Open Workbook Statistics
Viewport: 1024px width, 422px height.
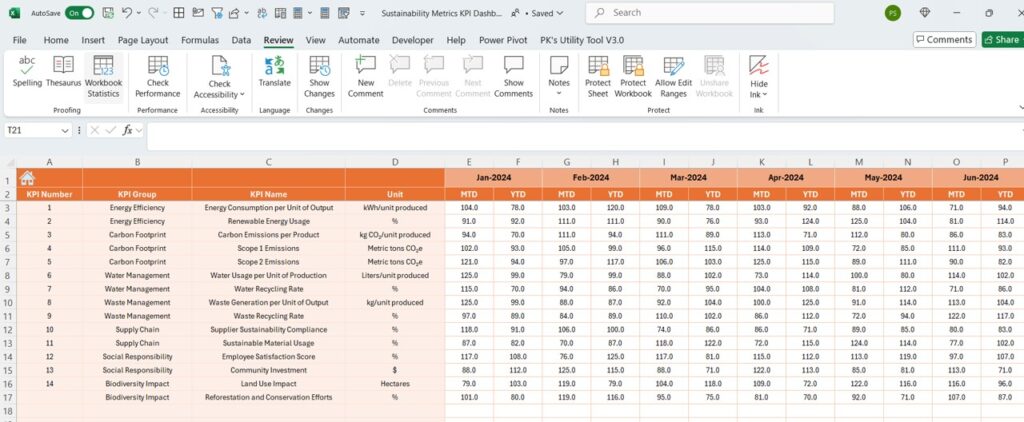(103, 76)
